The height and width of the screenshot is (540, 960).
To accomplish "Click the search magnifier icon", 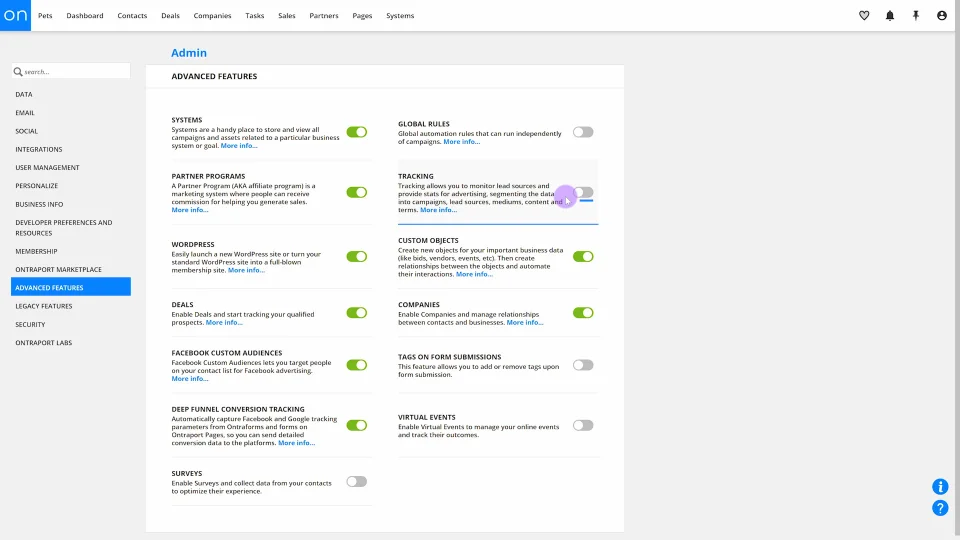I will click(18, 72).
